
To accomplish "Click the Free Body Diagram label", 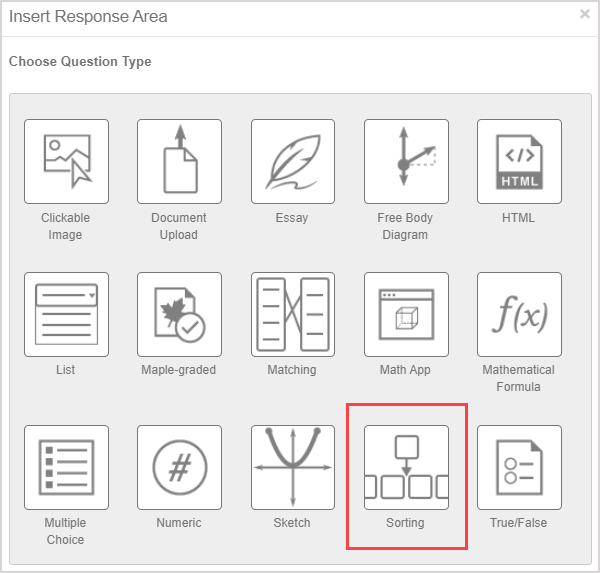I will tap(404, 226).
